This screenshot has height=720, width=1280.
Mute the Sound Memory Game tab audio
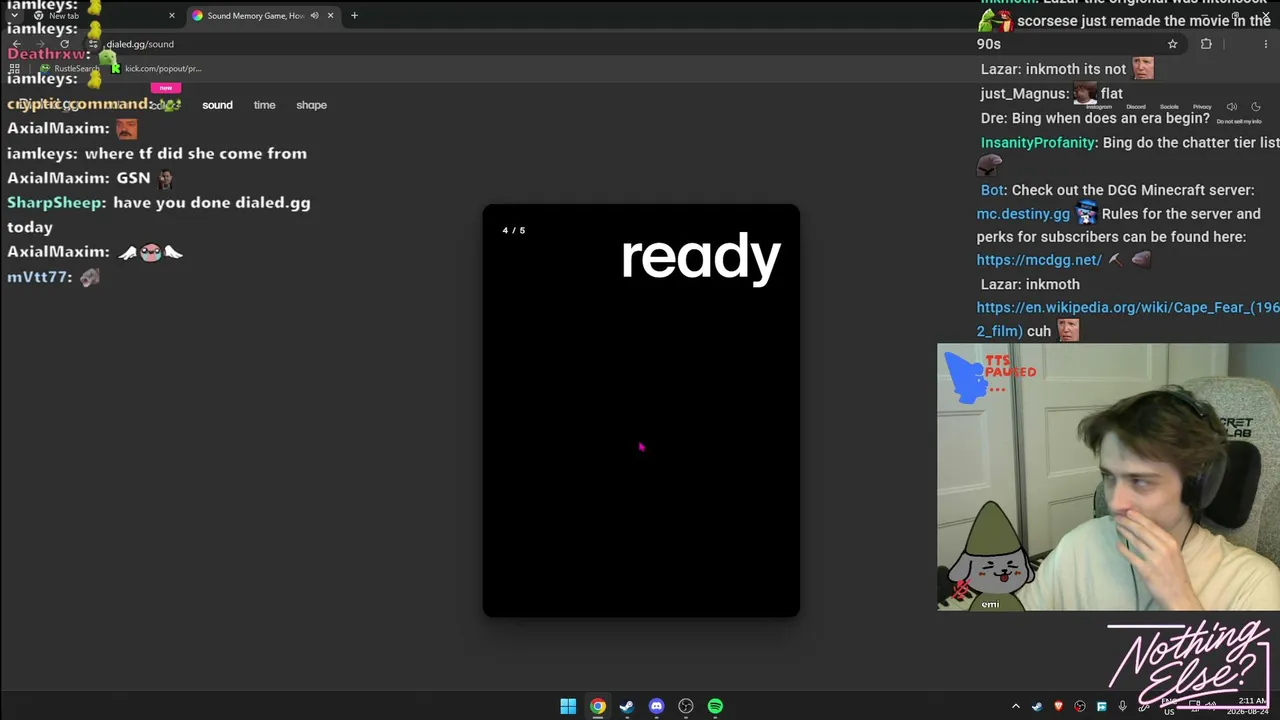point(314,15)
